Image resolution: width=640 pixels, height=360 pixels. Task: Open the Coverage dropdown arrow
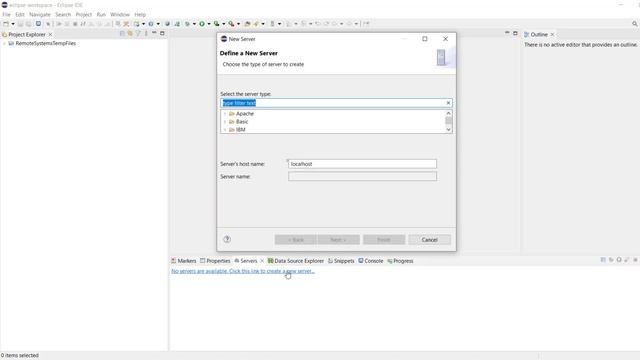(223, 24)
